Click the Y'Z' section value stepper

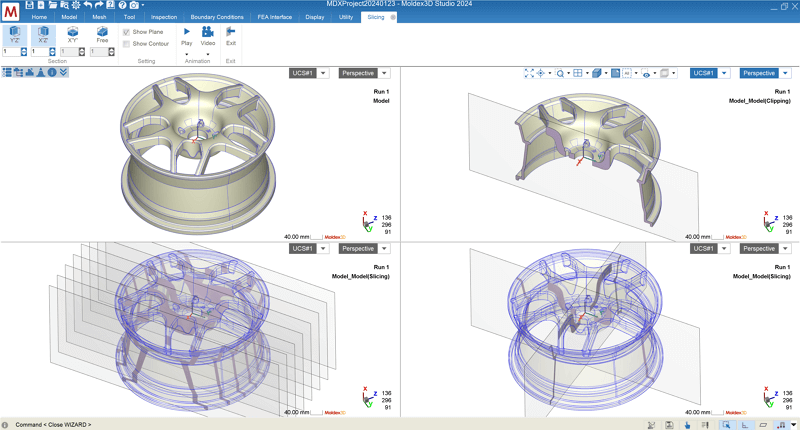pyautogui.click(x=23, y=51)
